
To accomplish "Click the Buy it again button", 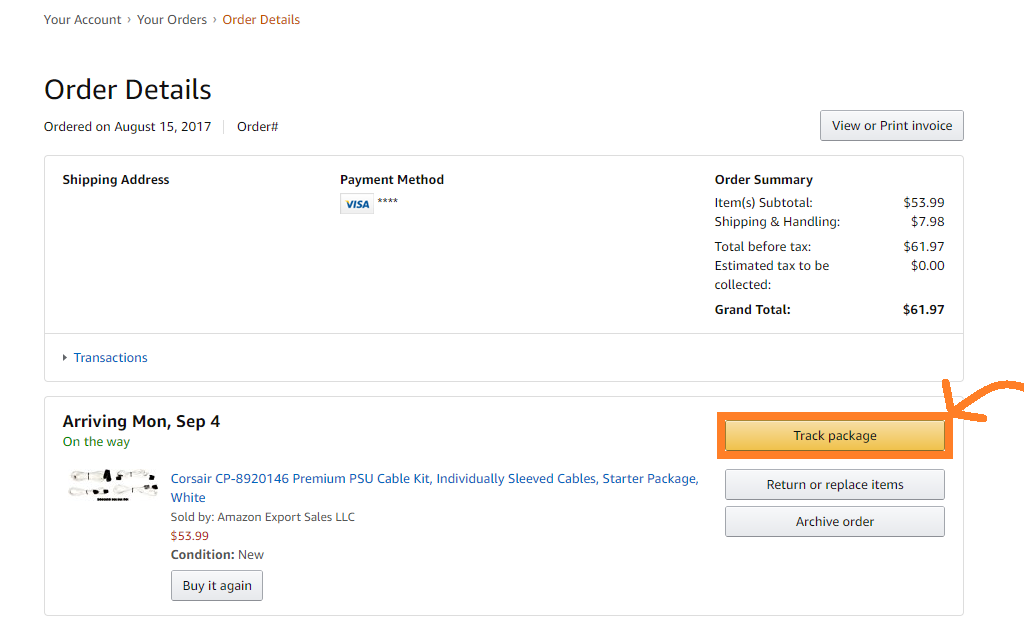I will tap(217, 586).
